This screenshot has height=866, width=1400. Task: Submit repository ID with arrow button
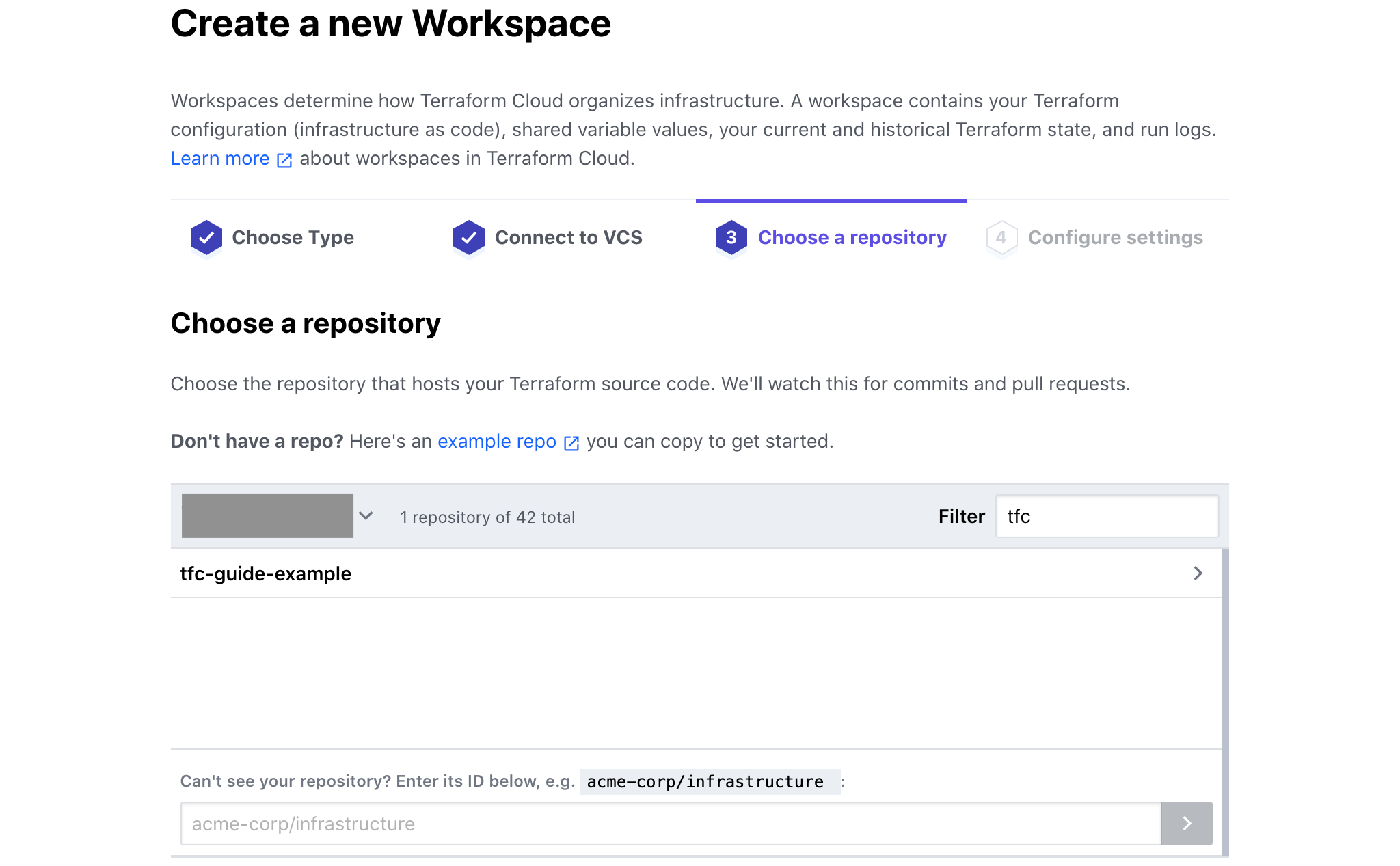[1186, 823]
